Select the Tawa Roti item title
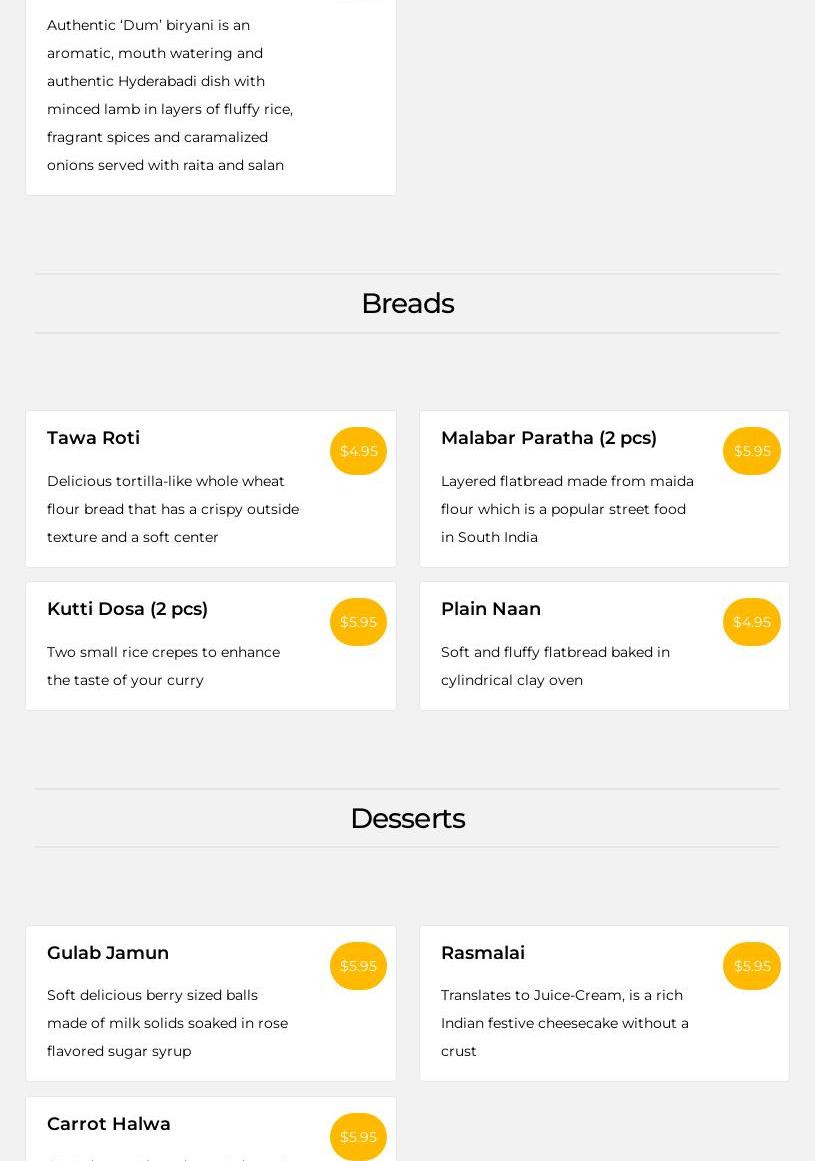Screen dimensions: 815x1161 [x=93, y=438]
